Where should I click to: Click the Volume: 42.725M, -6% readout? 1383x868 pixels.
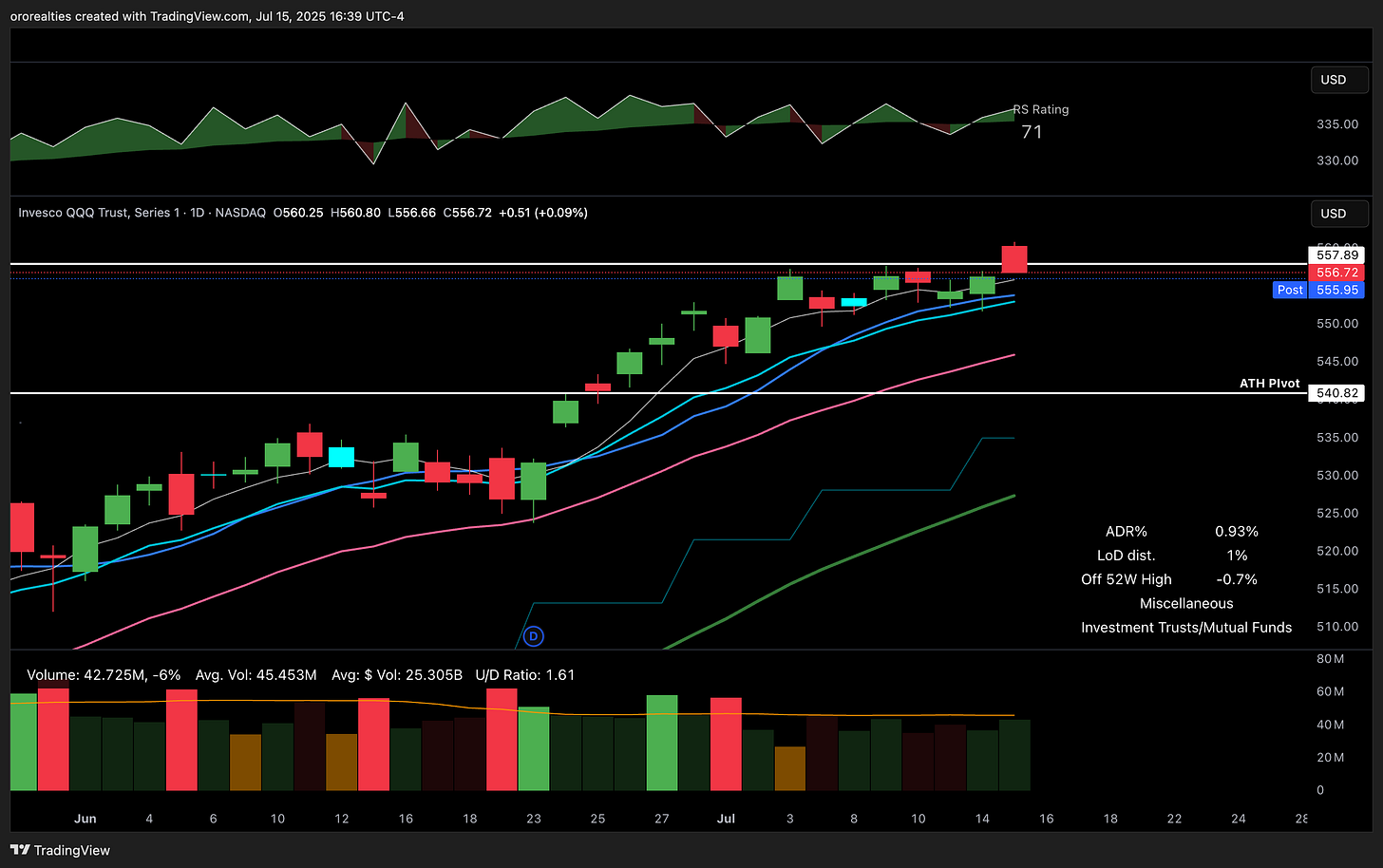click(x=104, y=675)
